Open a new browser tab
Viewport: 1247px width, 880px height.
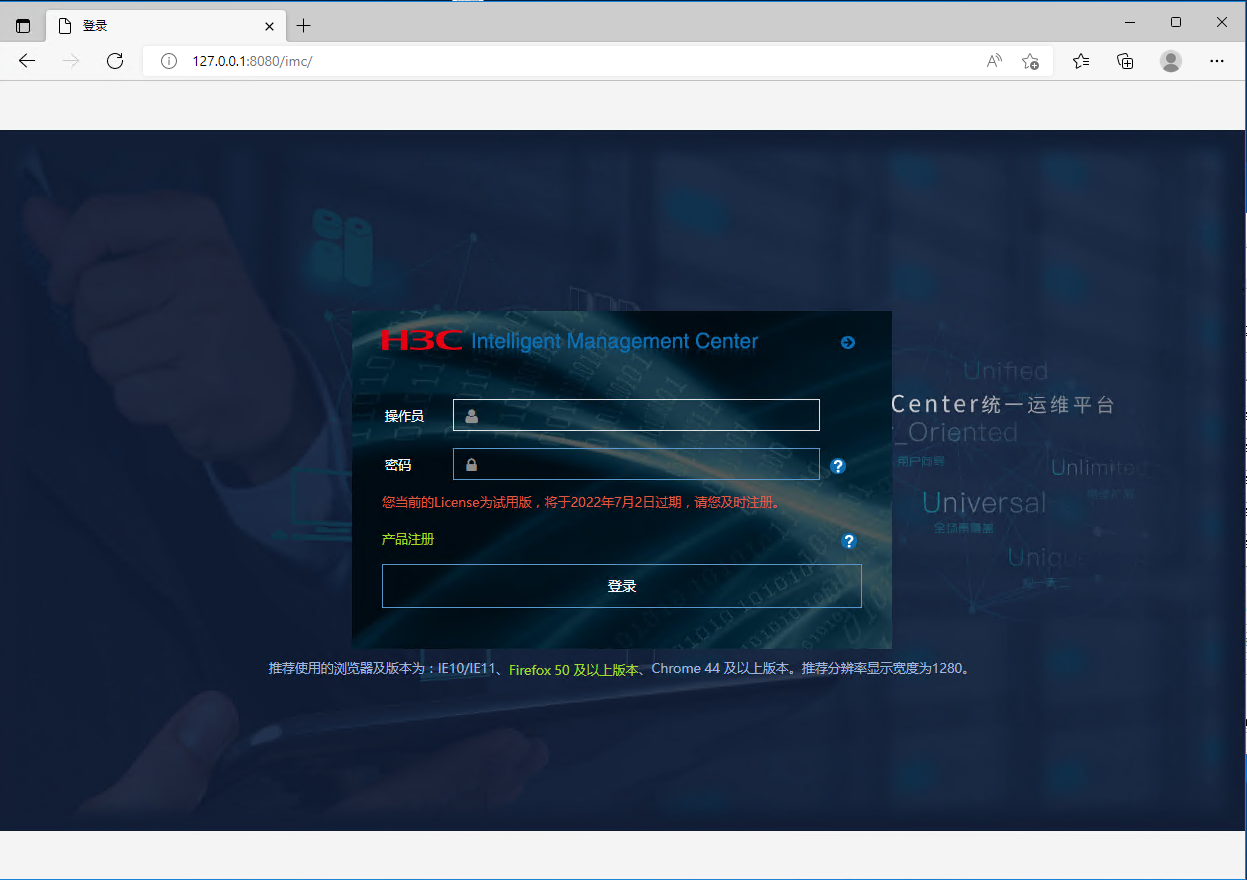(x=304, y=26)
